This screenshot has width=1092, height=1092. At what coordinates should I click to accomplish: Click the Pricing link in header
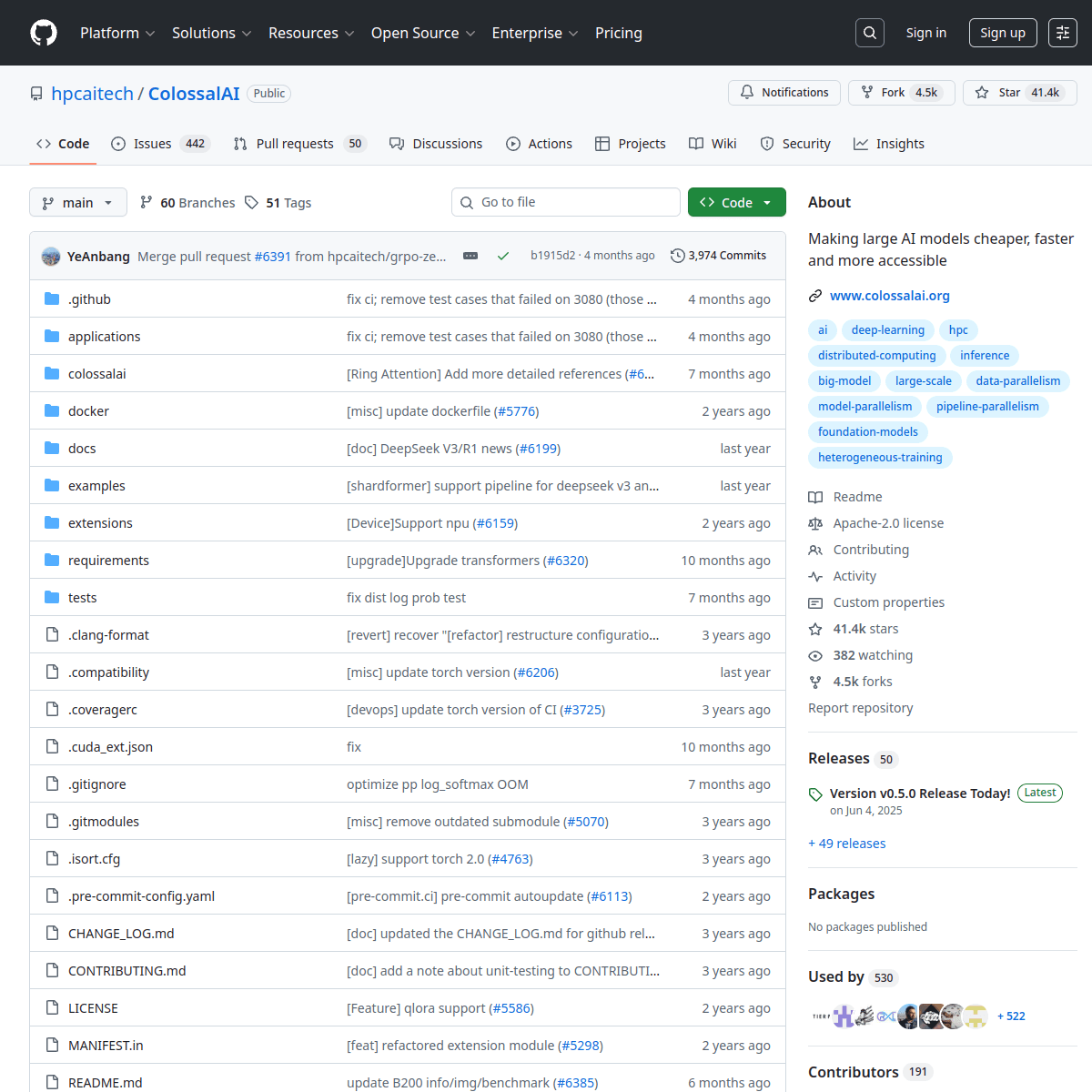coord(619,33)
